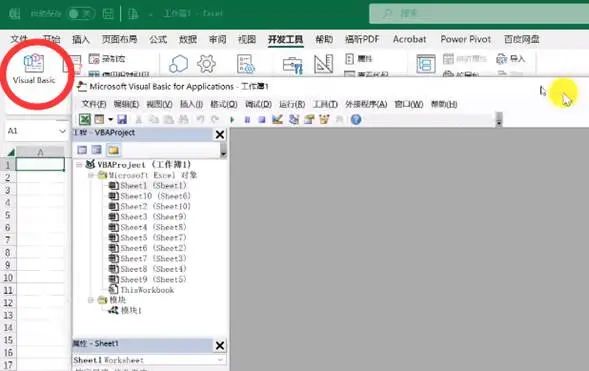Open the Visual Basic editor from ribbon
The width and height of the screenshot is (589, 371).
[x=34, y=69]
